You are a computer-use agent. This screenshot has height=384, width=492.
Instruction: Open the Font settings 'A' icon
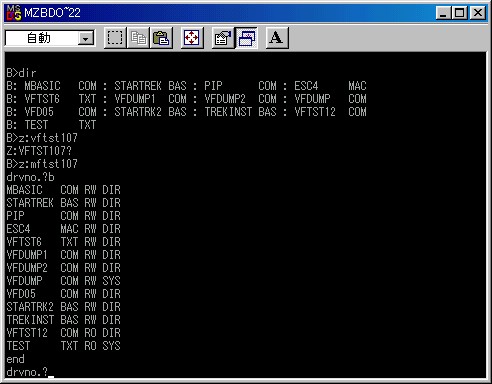point(277,38)
